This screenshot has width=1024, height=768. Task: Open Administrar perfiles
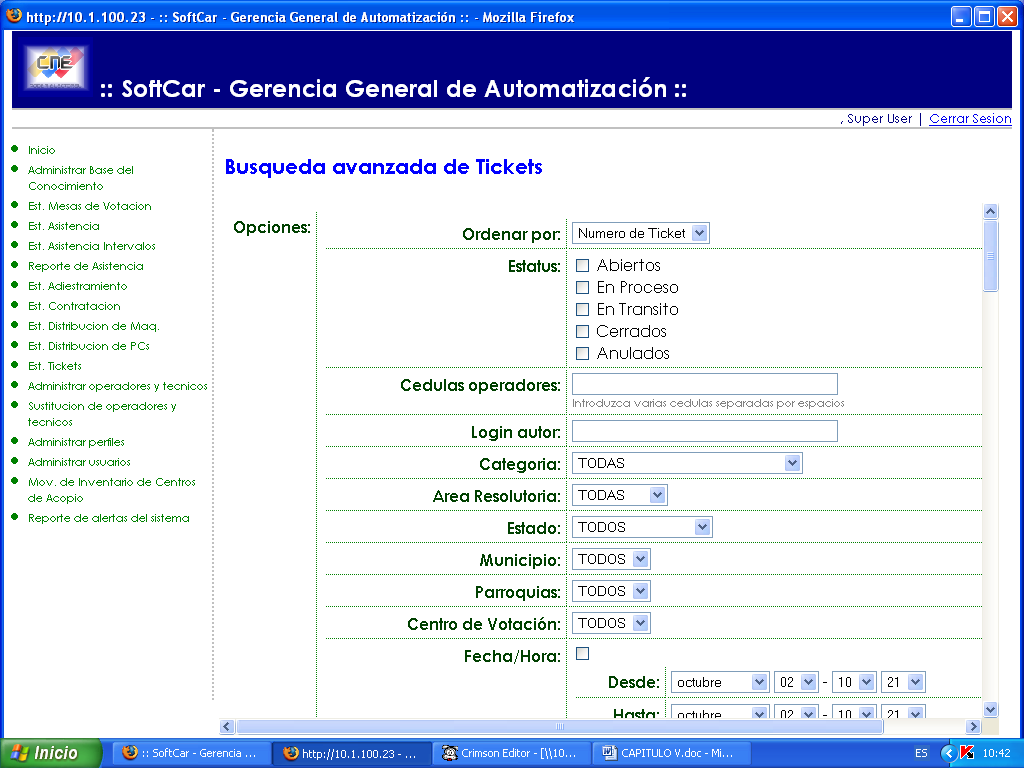coord(76,442)
